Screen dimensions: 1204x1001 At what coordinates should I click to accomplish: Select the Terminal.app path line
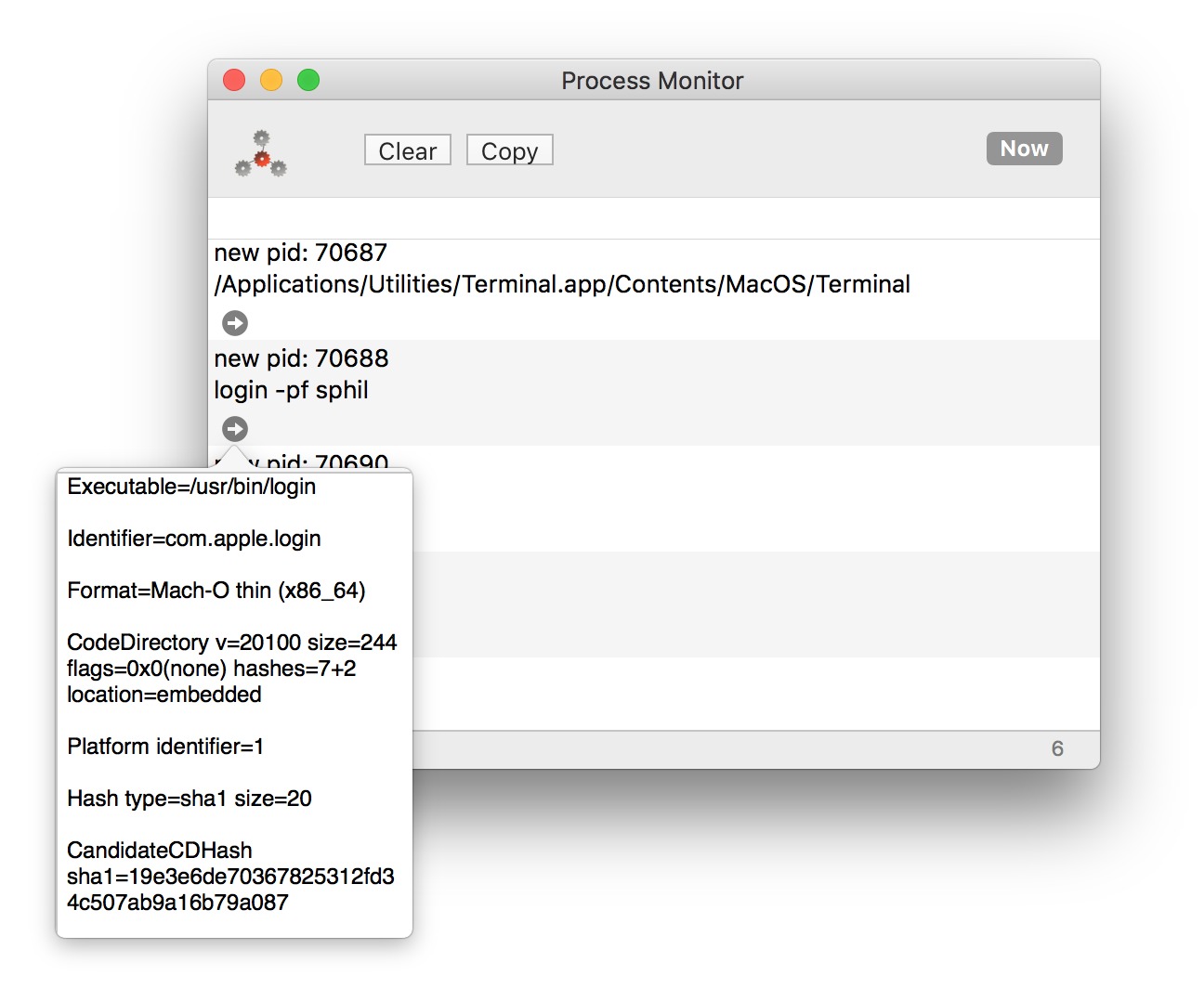point(562,284)
